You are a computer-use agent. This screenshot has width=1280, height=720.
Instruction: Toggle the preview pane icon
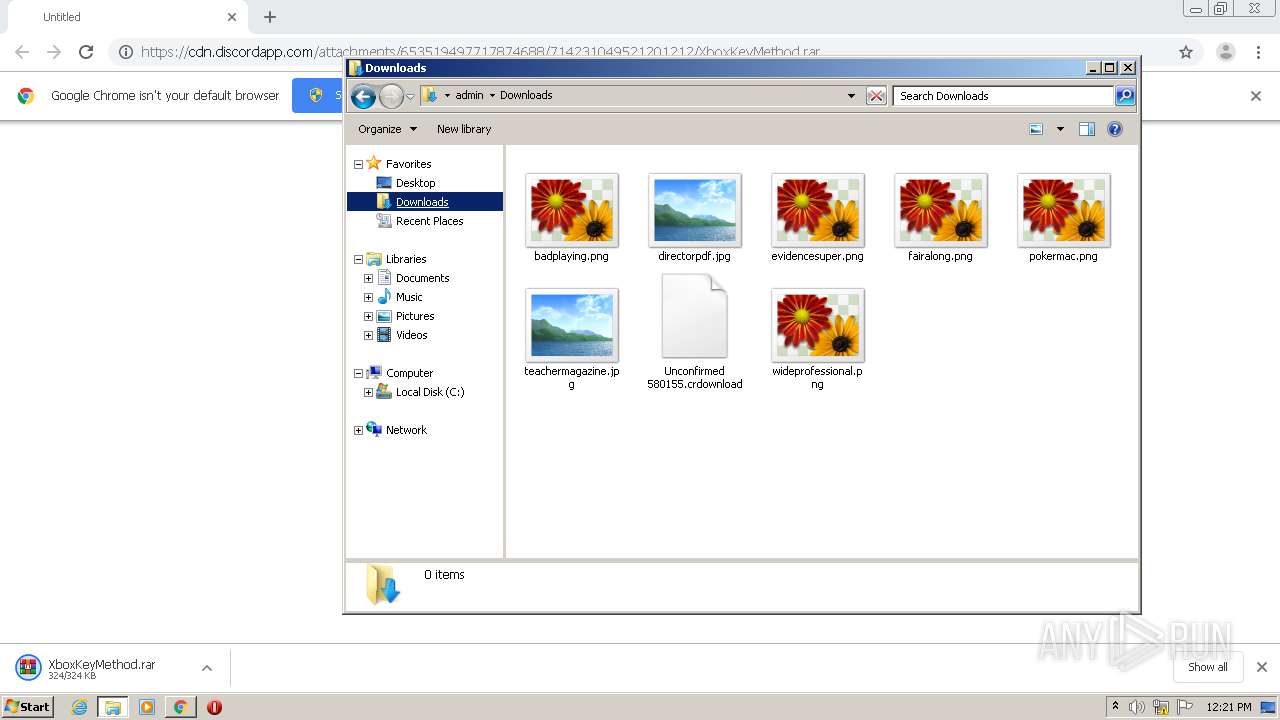1087,129
